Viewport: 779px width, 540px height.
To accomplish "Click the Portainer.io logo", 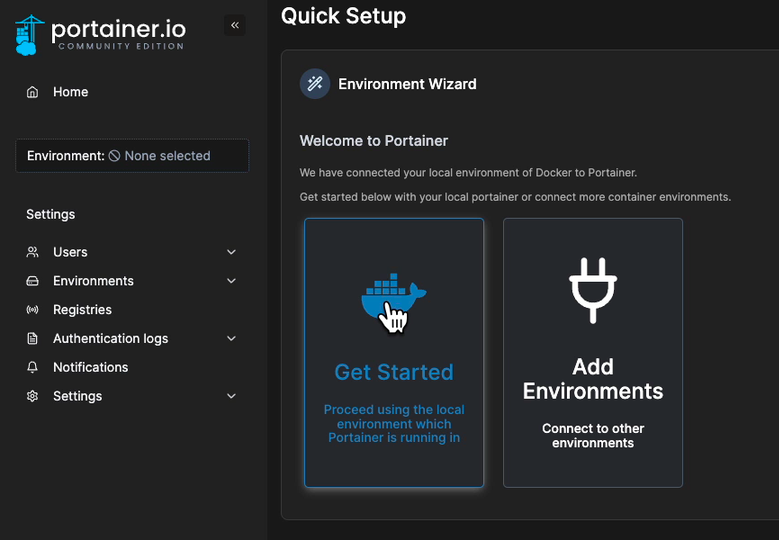I will [x=100, y=33].
